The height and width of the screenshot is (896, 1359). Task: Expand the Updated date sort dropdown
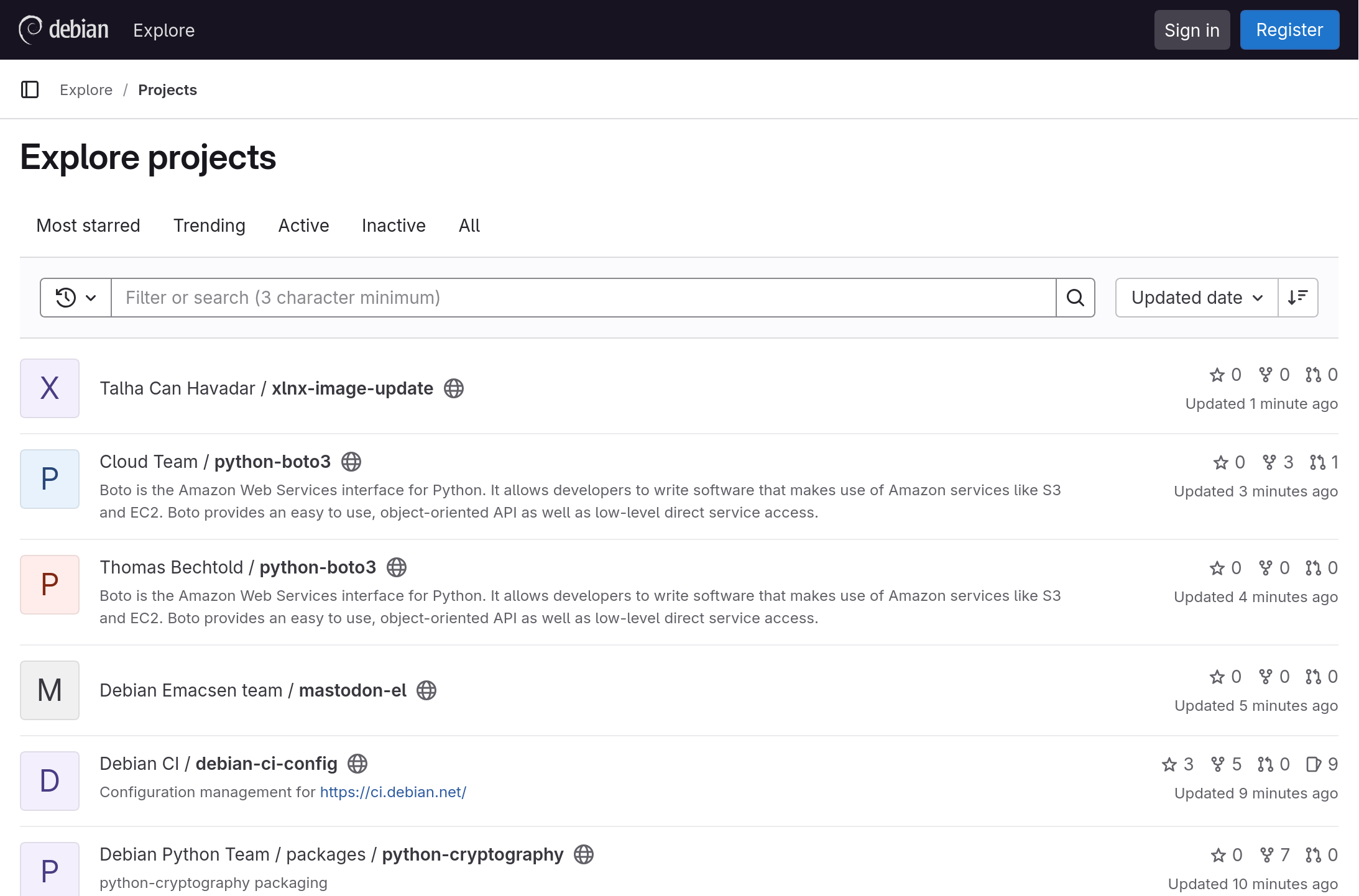1196,298
